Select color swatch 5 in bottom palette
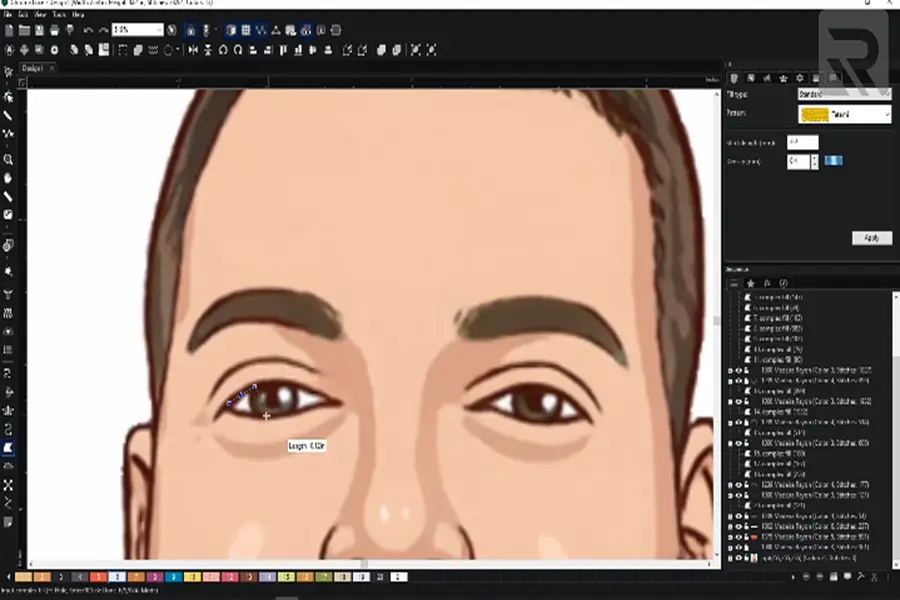Image resolution: width=900 pixels, height=600 pixels. point(99,577)
